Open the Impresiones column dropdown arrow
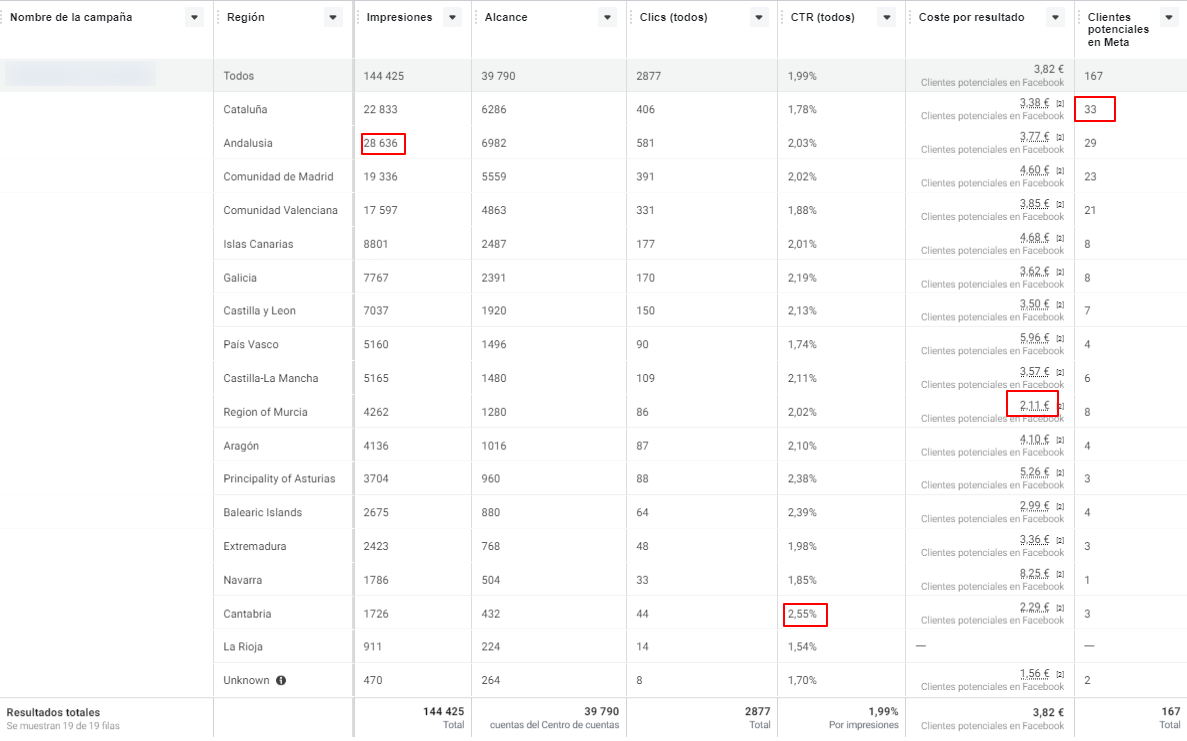The width and height of the screenshot is (1187, 741). pyautogui.click(x=453, y=17)
